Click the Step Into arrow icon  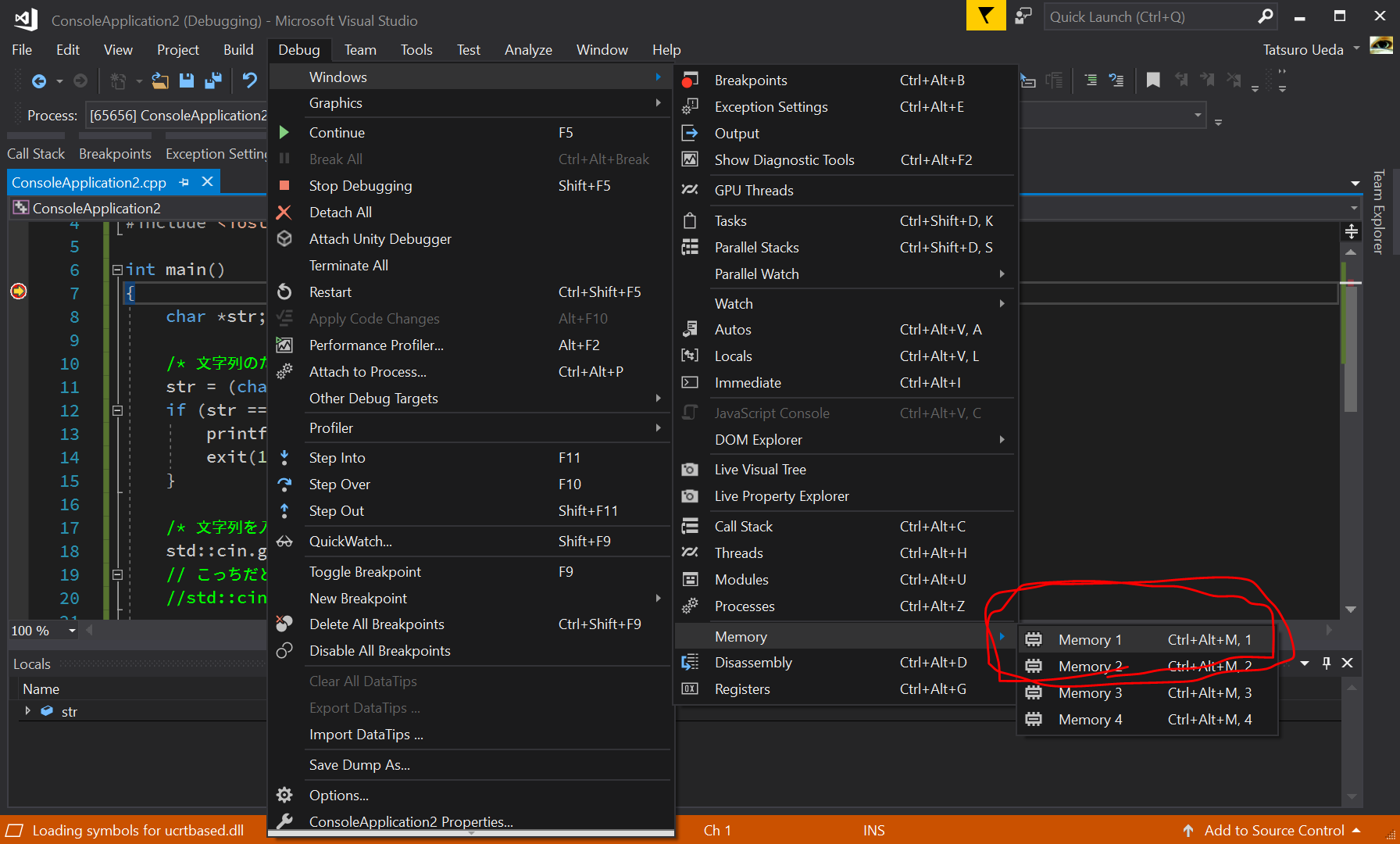click(284, 458)
